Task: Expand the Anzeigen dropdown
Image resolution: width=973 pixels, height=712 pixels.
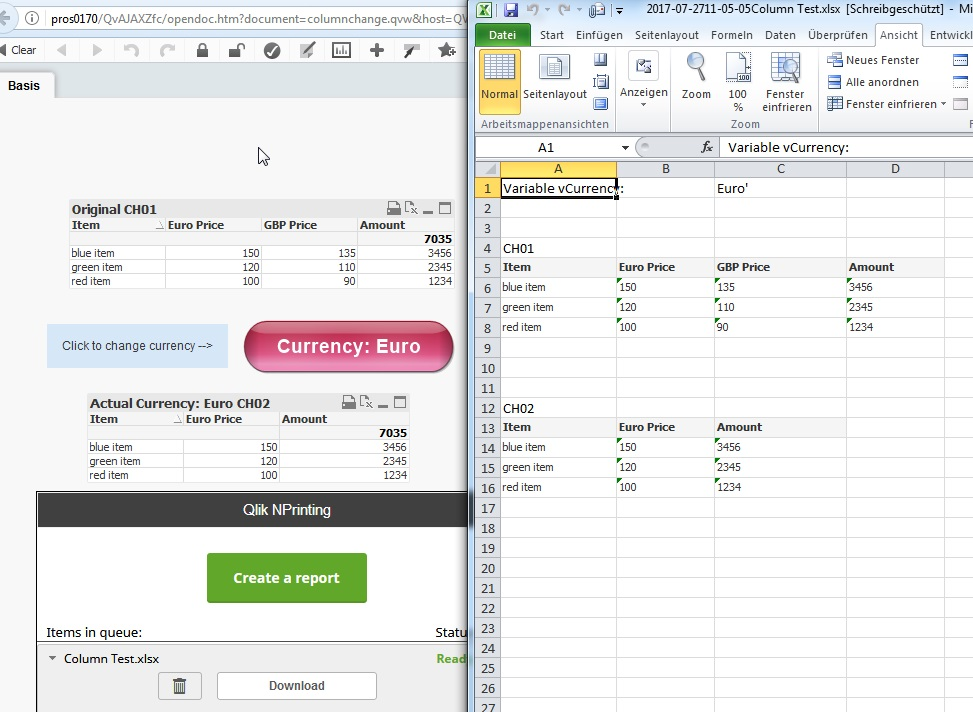Action: point(643,81)
